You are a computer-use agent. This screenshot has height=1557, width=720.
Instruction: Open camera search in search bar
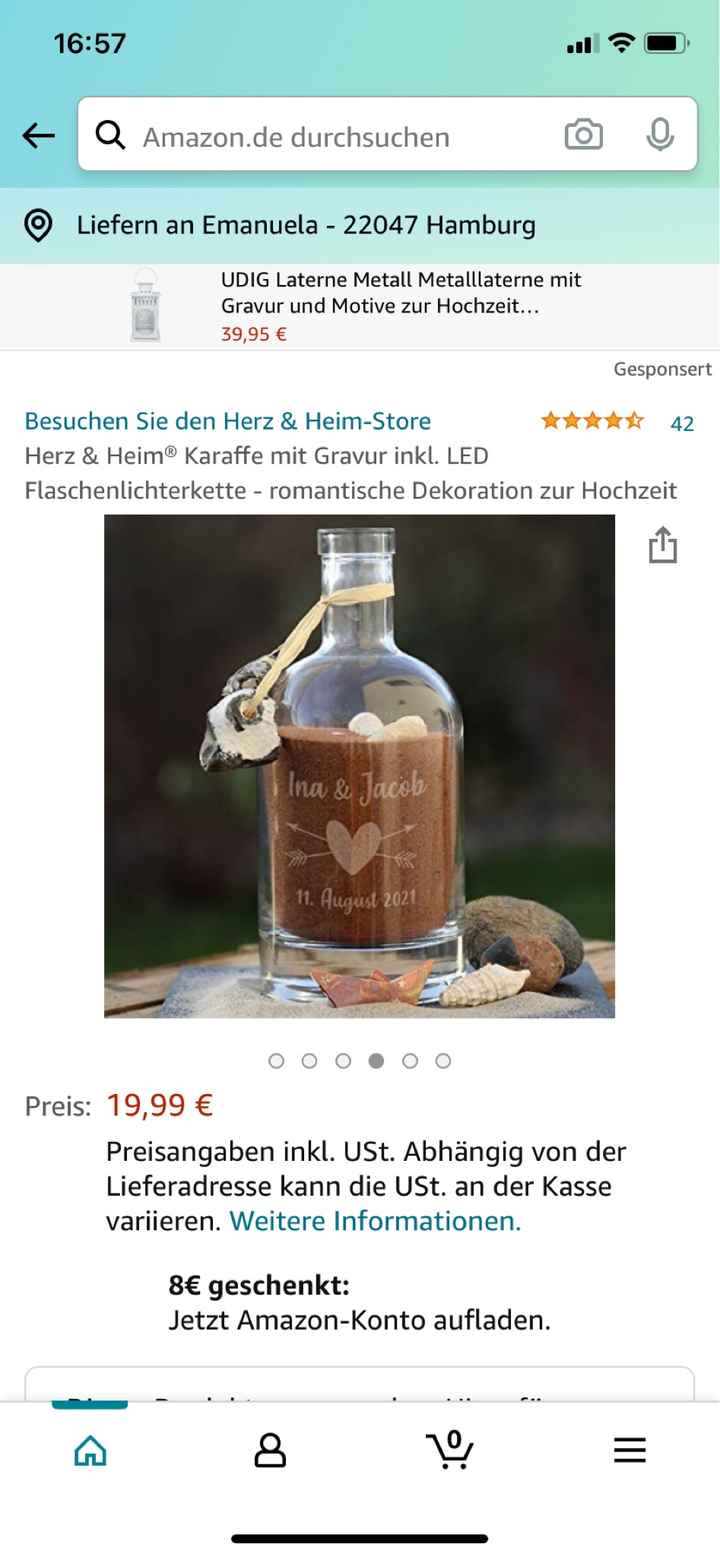(583, 135)
